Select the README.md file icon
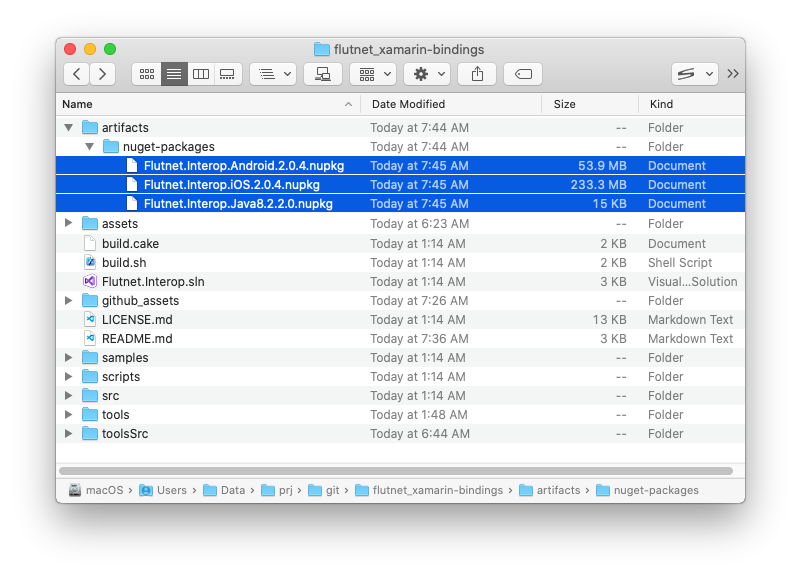 (x=90, y=339)
